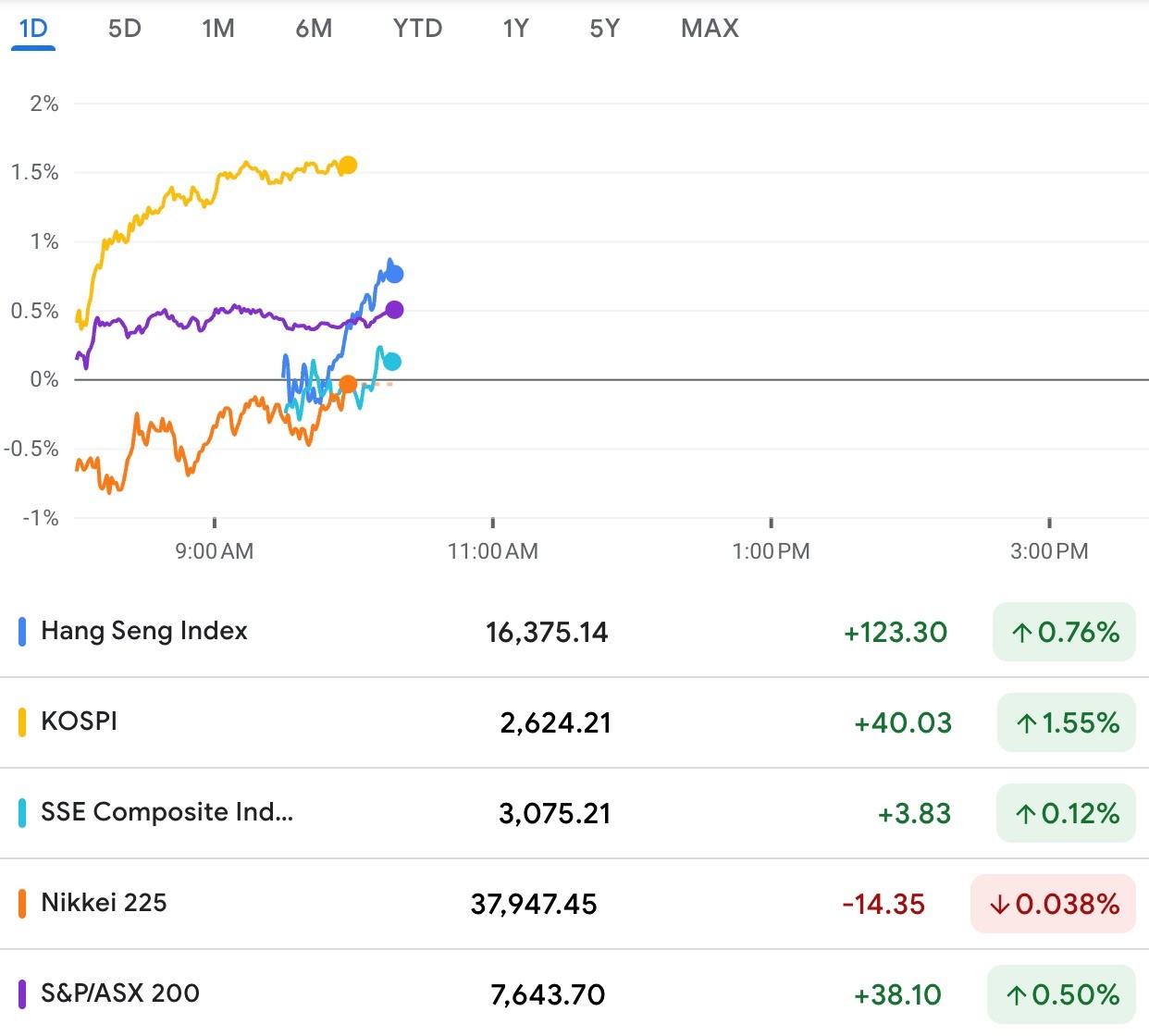Click the -1% y-axis label
Image resolution: width=1149 pixels, height=1036 pixels.
(40, 518)
